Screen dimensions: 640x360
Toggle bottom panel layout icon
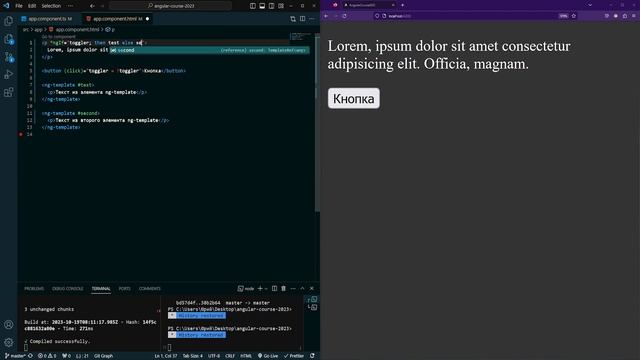click(x=262, y=6)
